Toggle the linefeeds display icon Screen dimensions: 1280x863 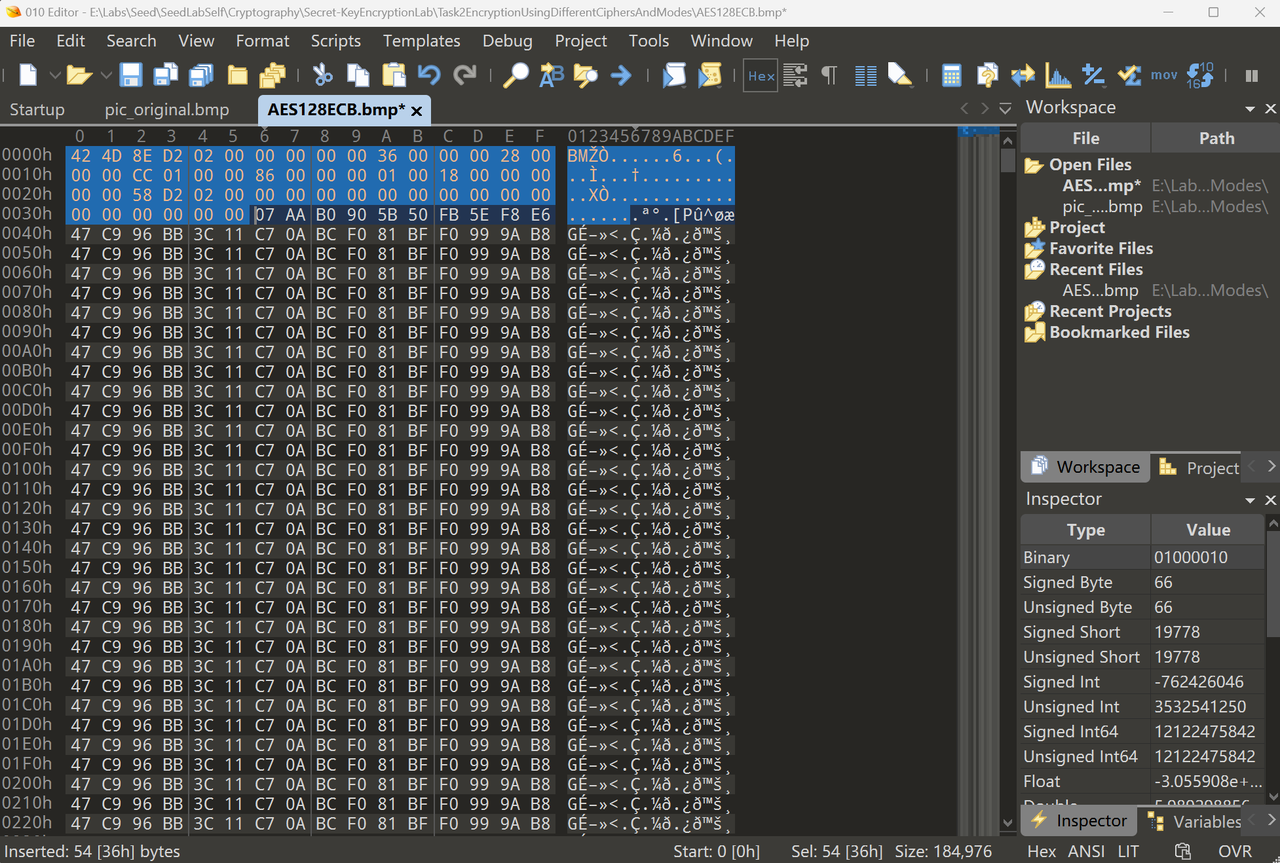pyautogui.click(x=795, y=75)
